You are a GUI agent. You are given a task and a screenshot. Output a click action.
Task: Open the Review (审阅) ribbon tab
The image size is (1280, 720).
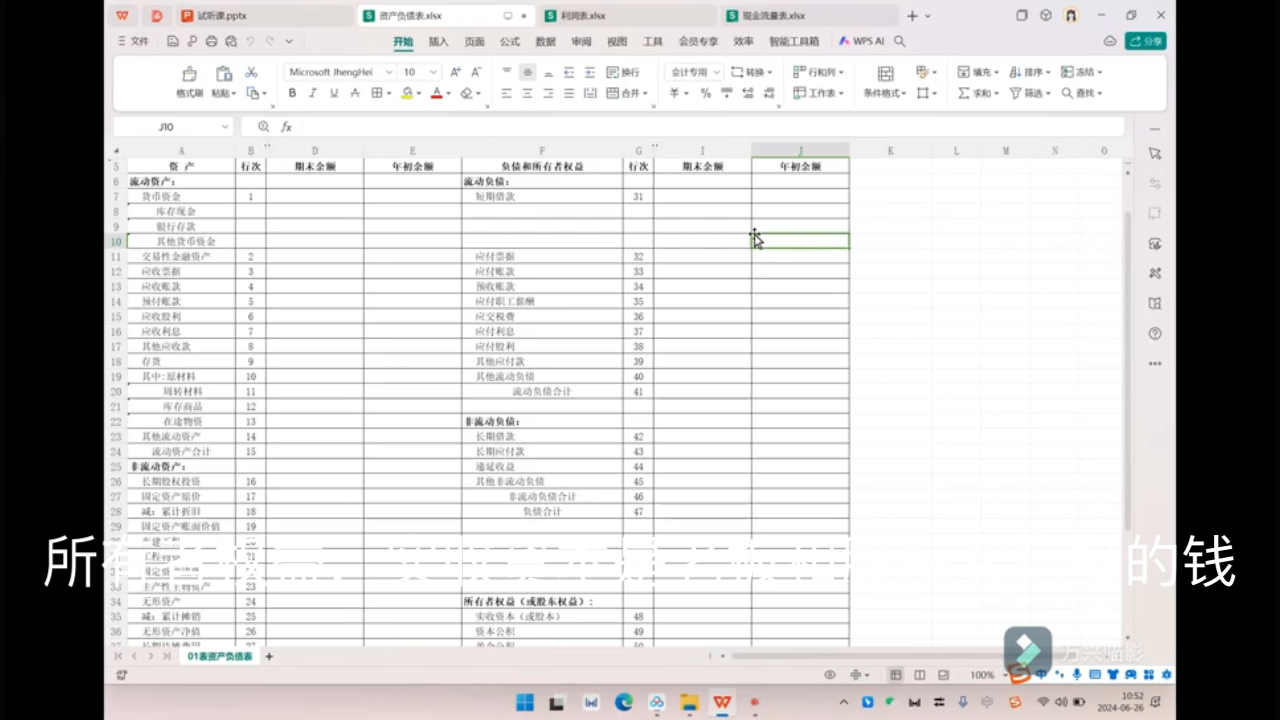pyautogui.click(x=581, y=42)
